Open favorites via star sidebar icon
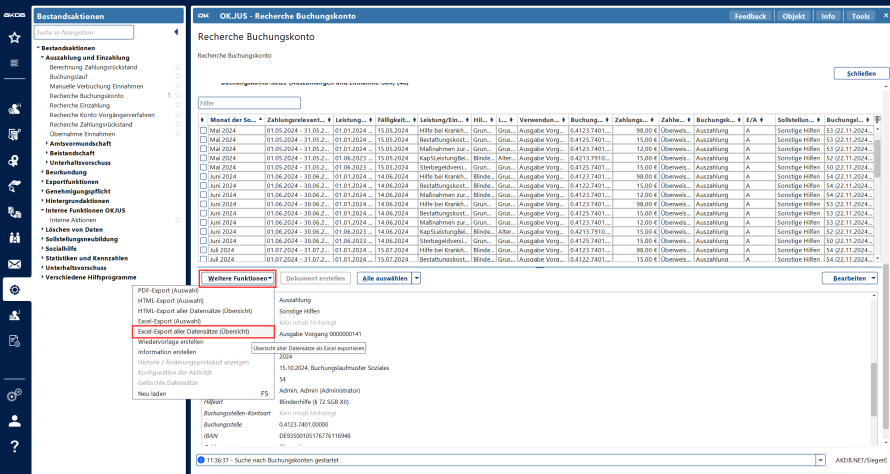The height and width of the screenshot is (474, 890). [x=15, y=37]
